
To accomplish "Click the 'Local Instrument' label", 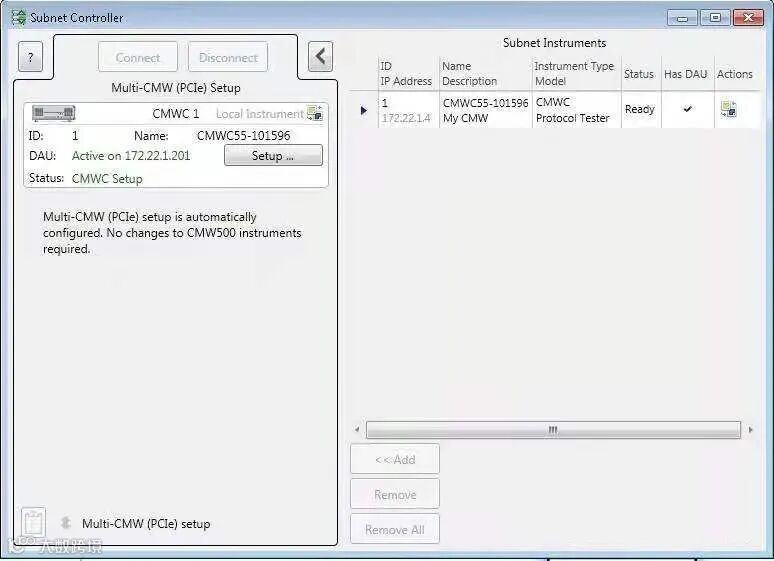I will 260,114.
